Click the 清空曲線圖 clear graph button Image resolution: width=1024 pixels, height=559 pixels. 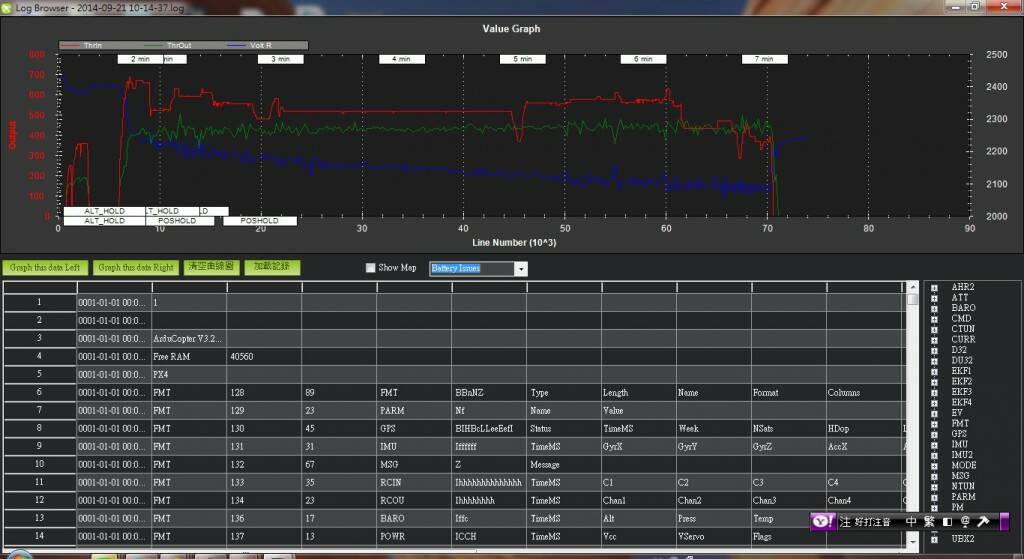[x=212, y=267]
